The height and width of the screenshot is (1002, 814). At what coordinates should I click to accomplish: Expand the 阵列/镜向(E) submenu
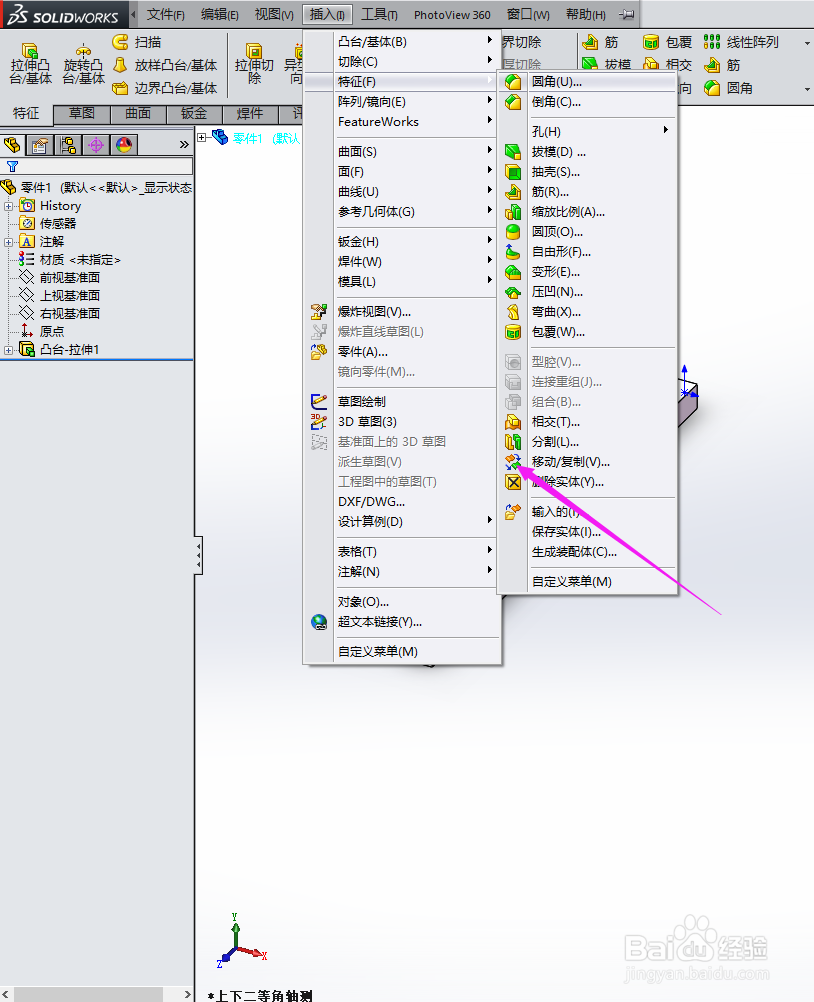click(402, 102)
